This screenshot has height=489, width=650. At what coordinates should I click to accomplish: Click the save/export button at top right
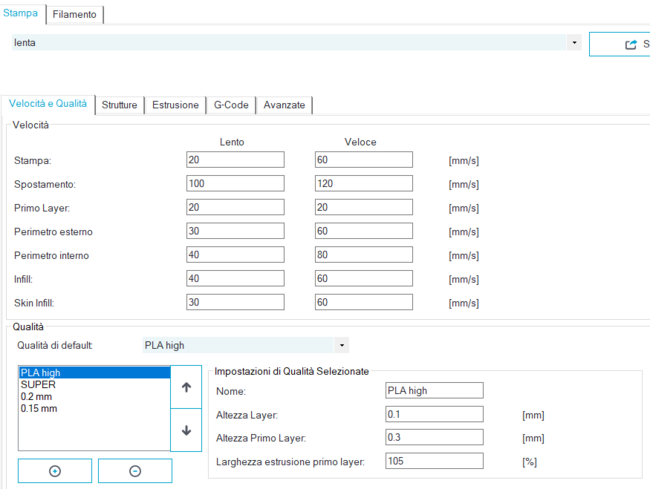[620, 44]
